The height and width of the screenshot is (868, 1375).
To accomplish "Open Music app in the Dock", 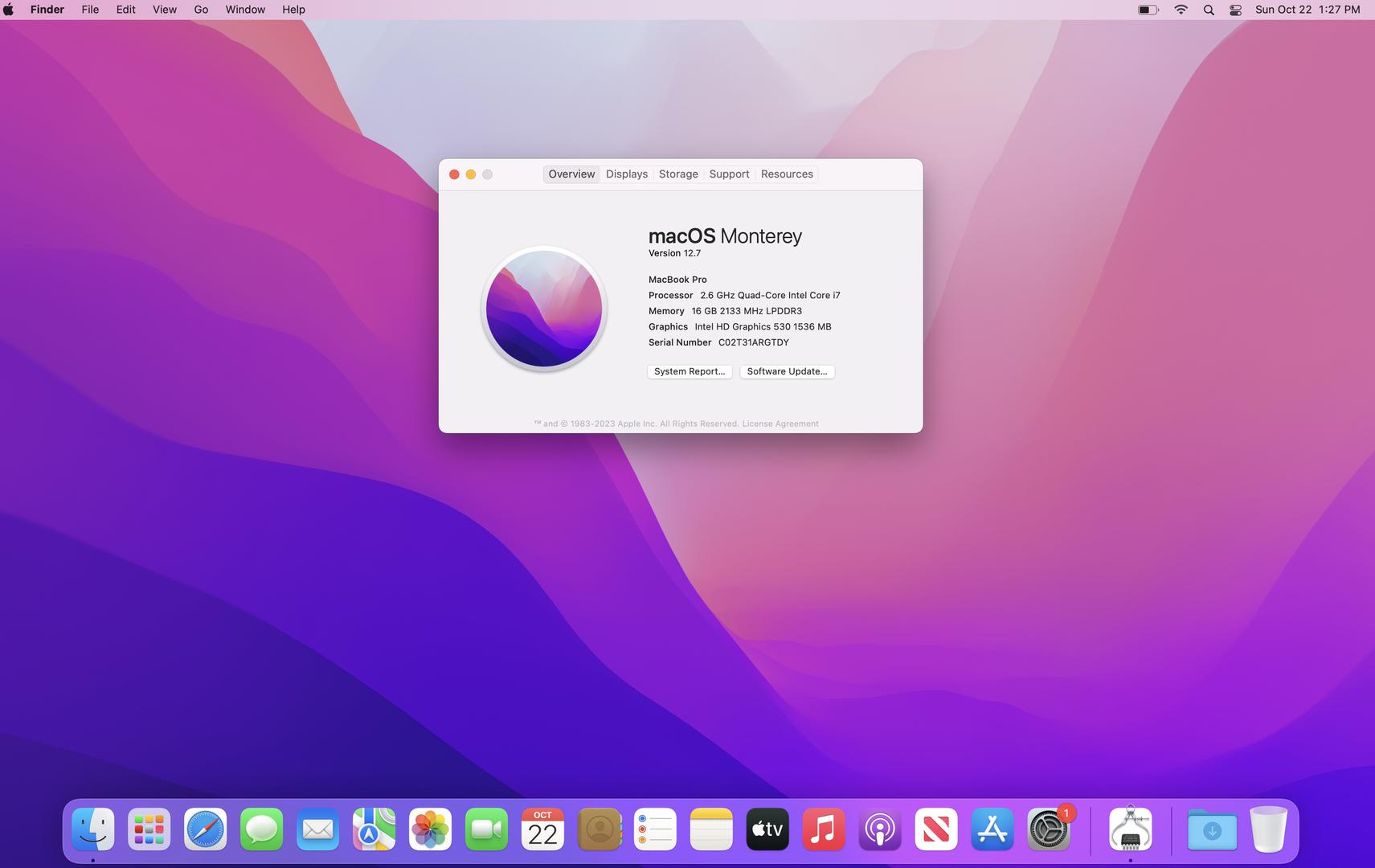I will (825, 829).
